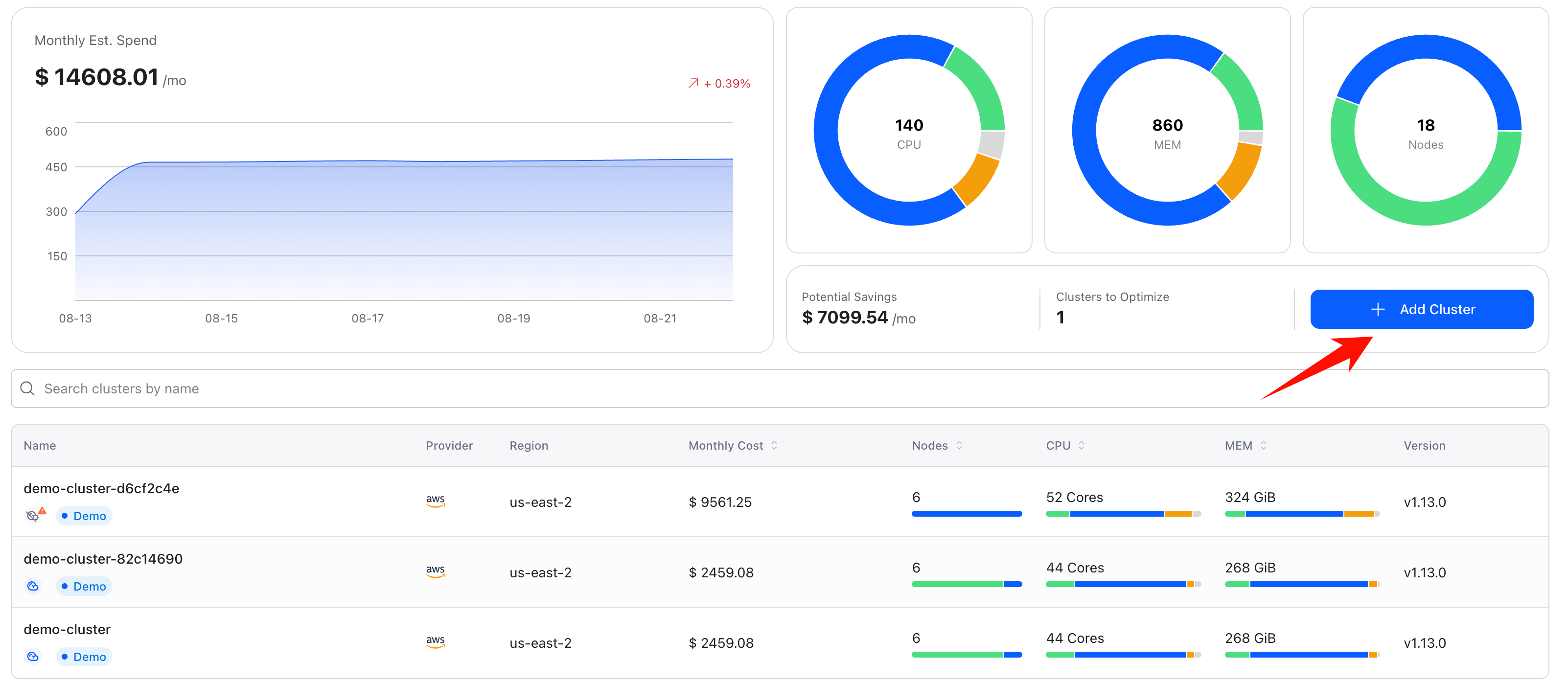Open the demo-cluster-d6cf2c4e cluster link
The width and height of the screenshot is (1568, 684).
[x=101, y=488]
